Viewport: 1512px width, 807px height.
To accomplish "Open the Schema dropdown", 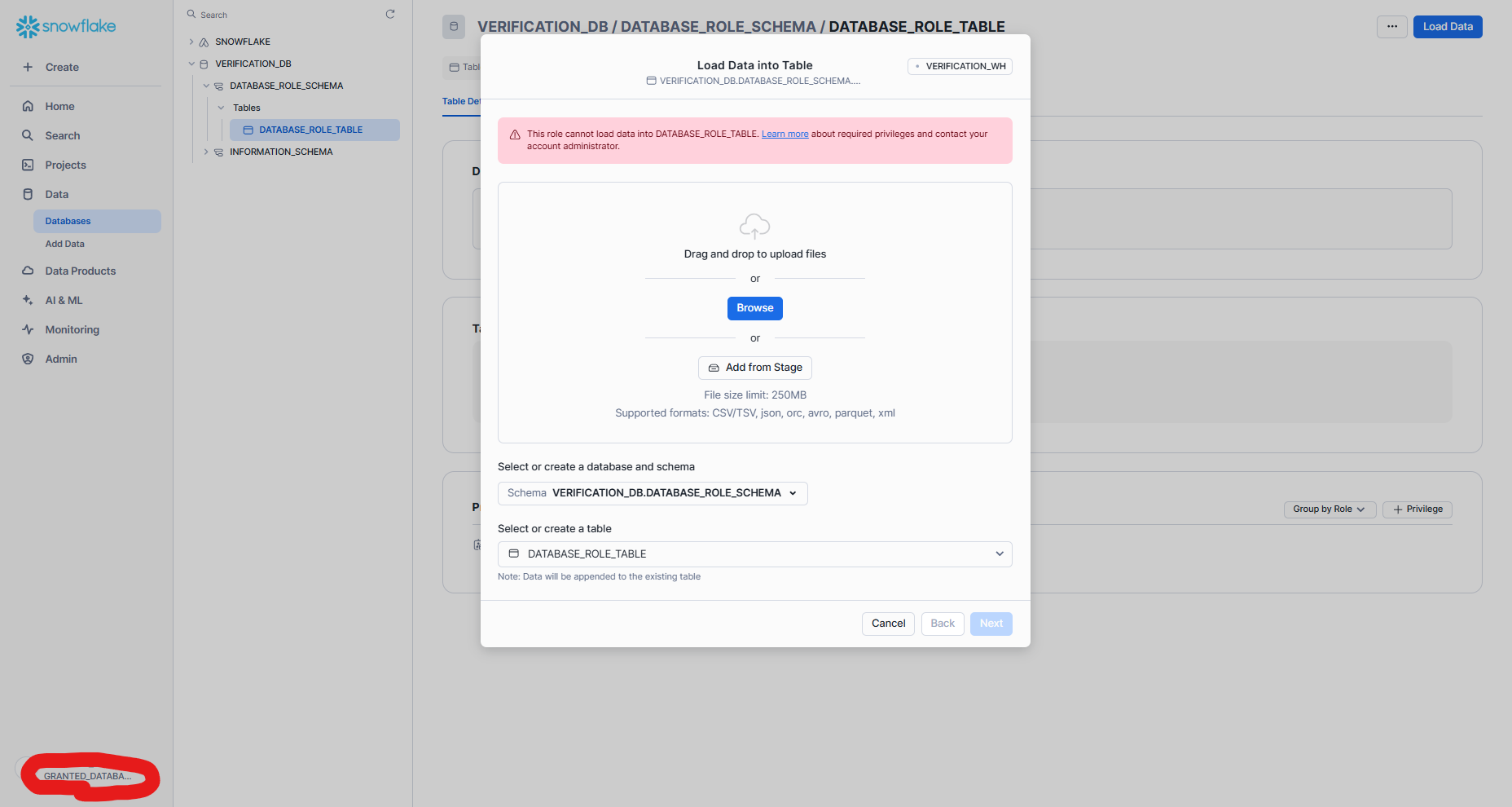I will 653,493.
